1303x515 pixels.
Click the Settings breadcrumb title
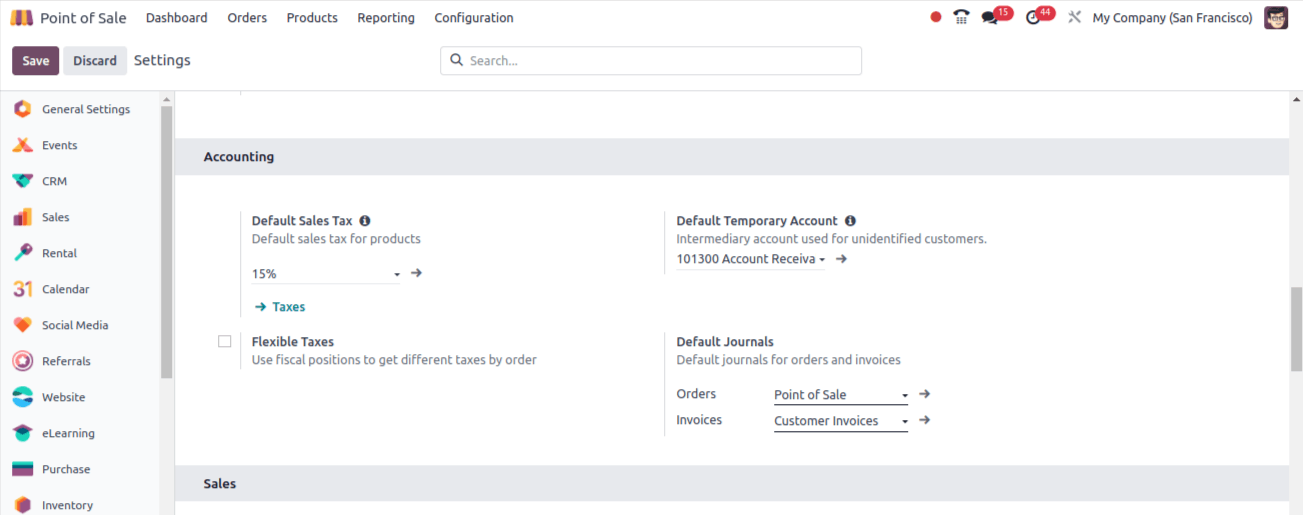162,61
